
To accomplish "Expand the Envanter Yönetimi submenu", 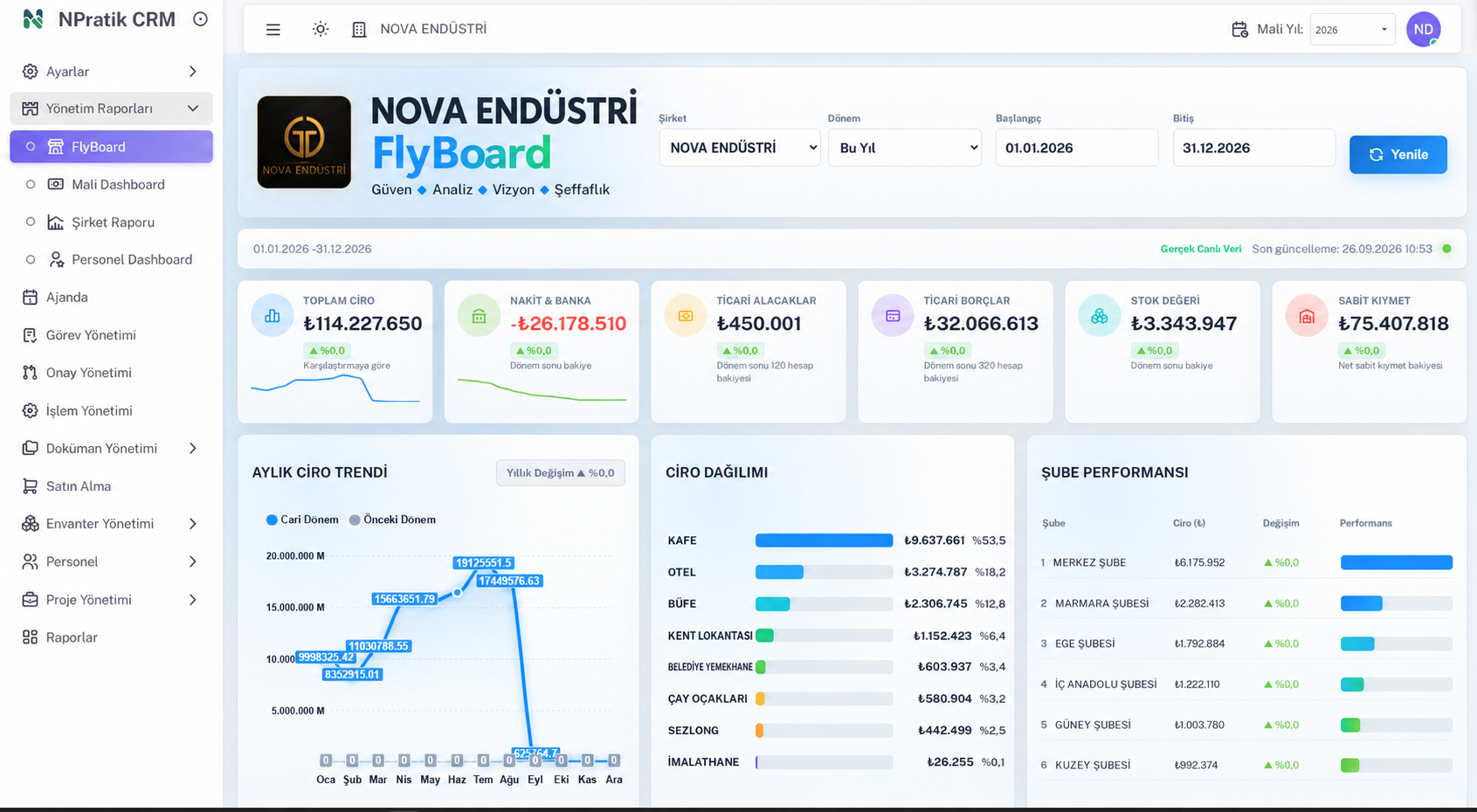I will pos(193,524).
